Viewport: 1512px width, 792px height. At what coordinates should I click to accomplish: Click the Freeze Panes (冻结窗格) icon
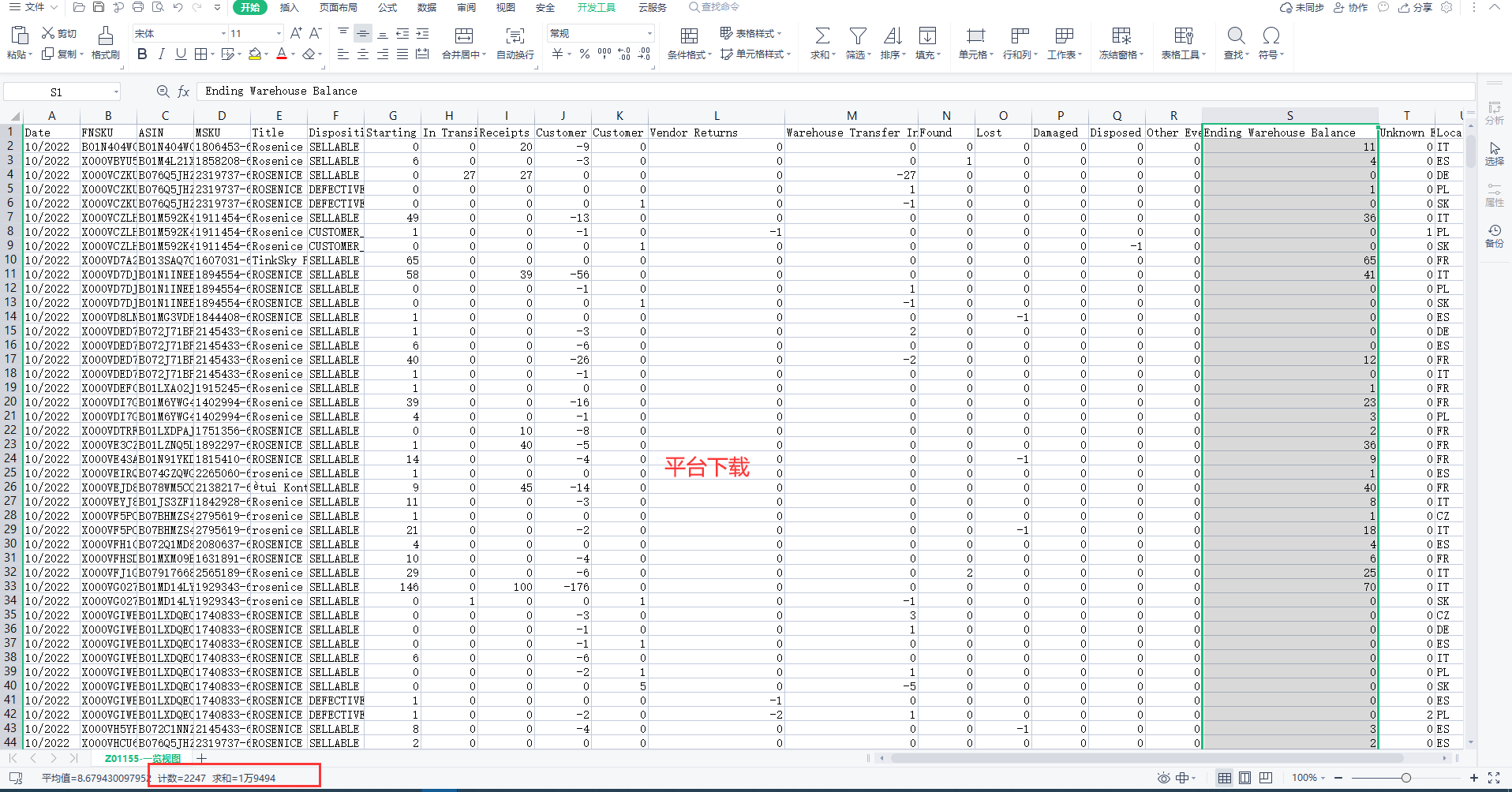point(1121,35)
